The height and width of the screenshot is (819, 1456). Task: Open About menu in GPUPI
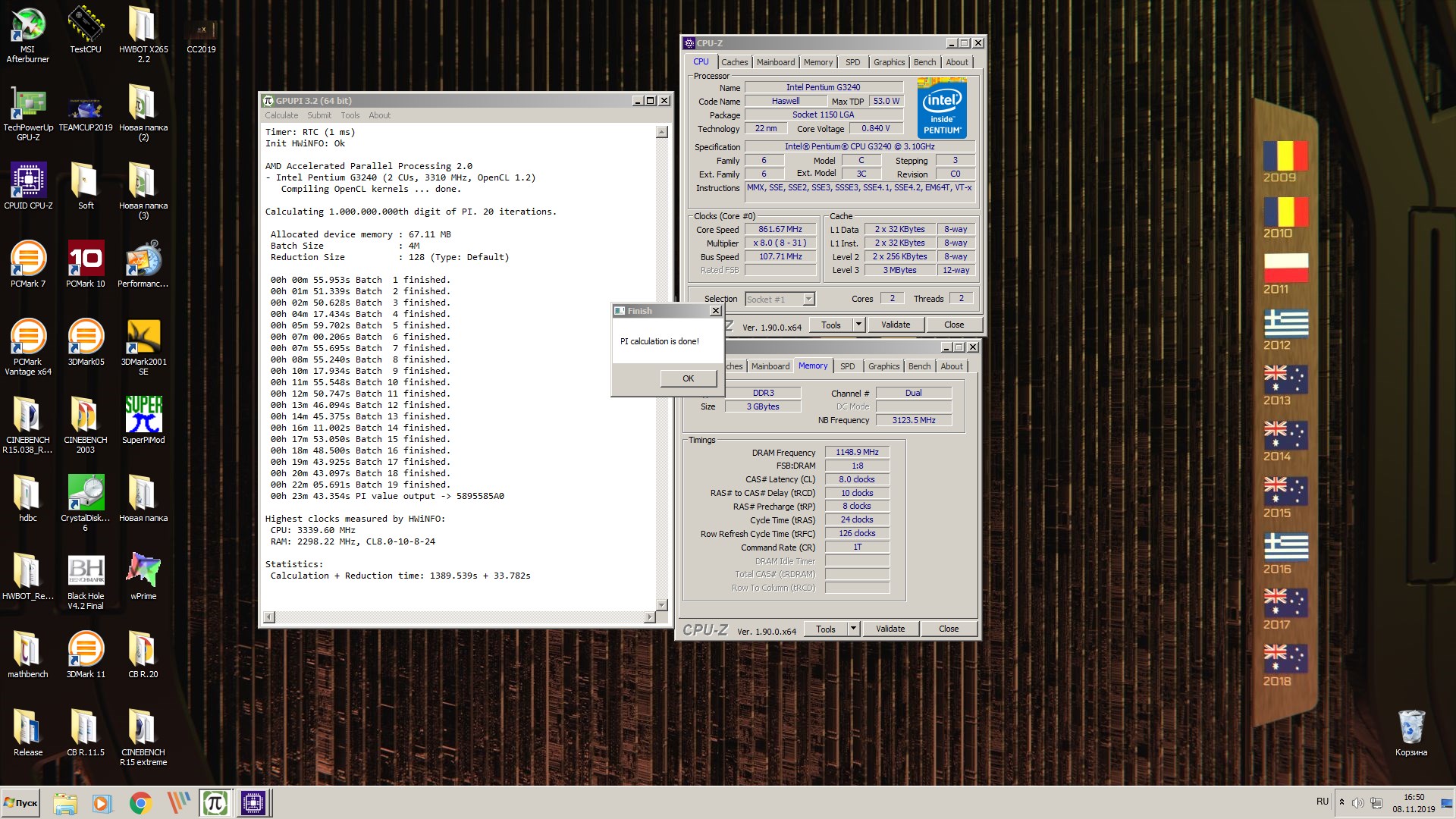pos(380,115)
